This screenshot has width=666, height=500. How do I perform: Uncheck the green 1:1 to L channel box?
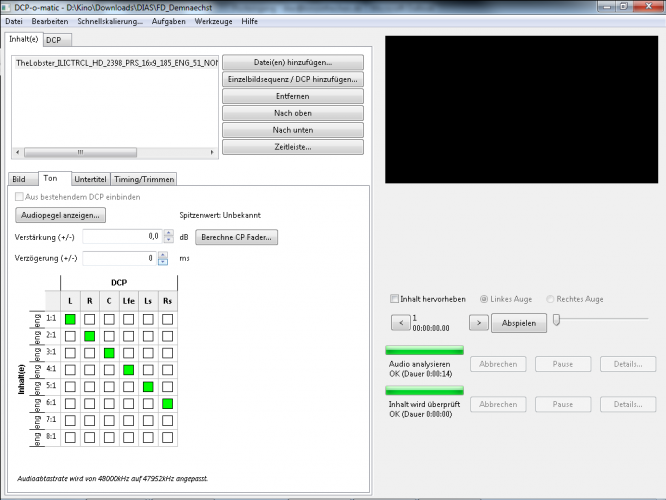(x=70, y=319)
